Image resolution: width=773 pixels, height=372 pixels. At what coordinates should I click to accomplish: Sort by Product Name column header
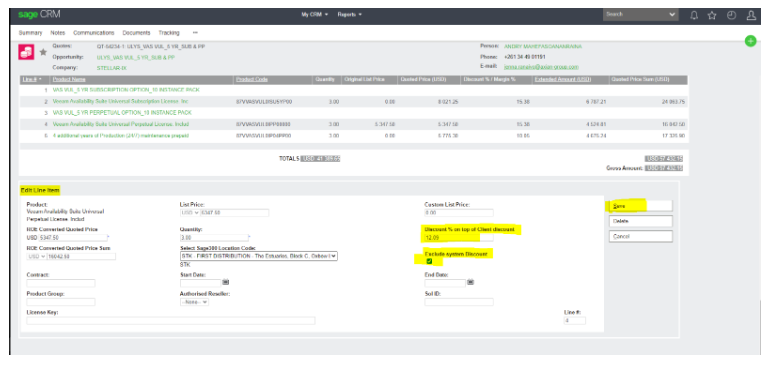[x=69, y=79]
